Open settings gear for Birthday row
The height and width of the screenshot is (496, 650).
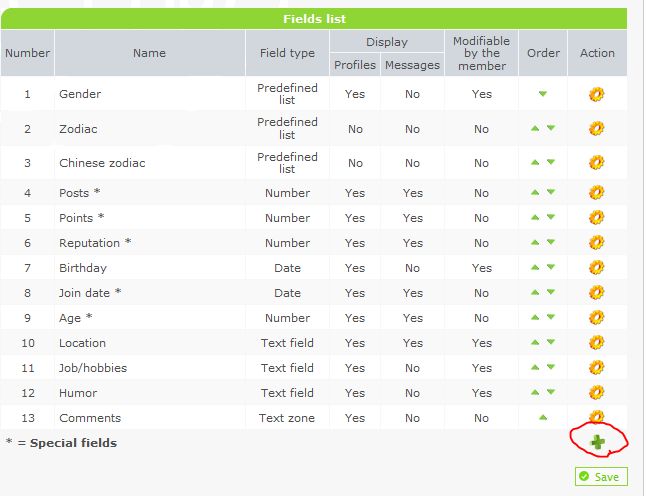pyautogui.click(x=597, y=268)
